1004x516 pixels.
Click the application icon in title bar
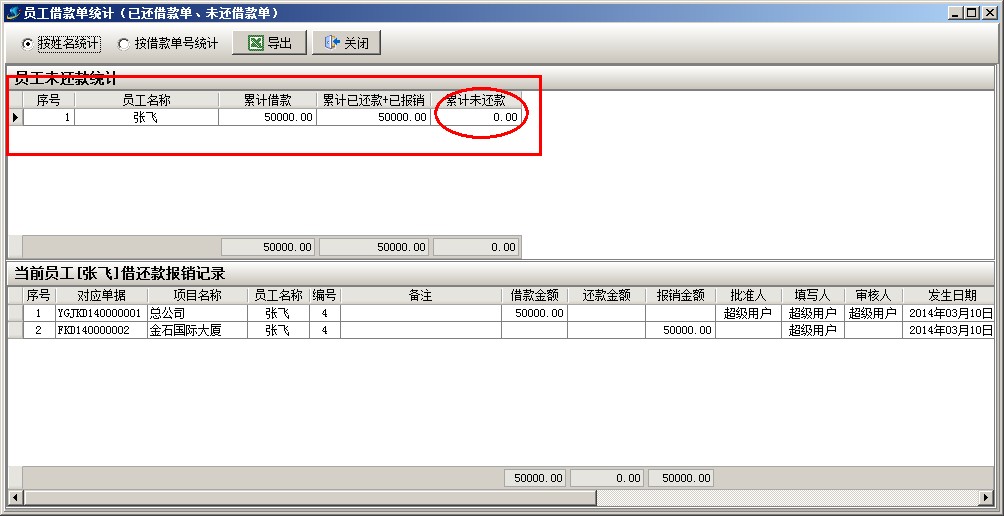point(12,13)
